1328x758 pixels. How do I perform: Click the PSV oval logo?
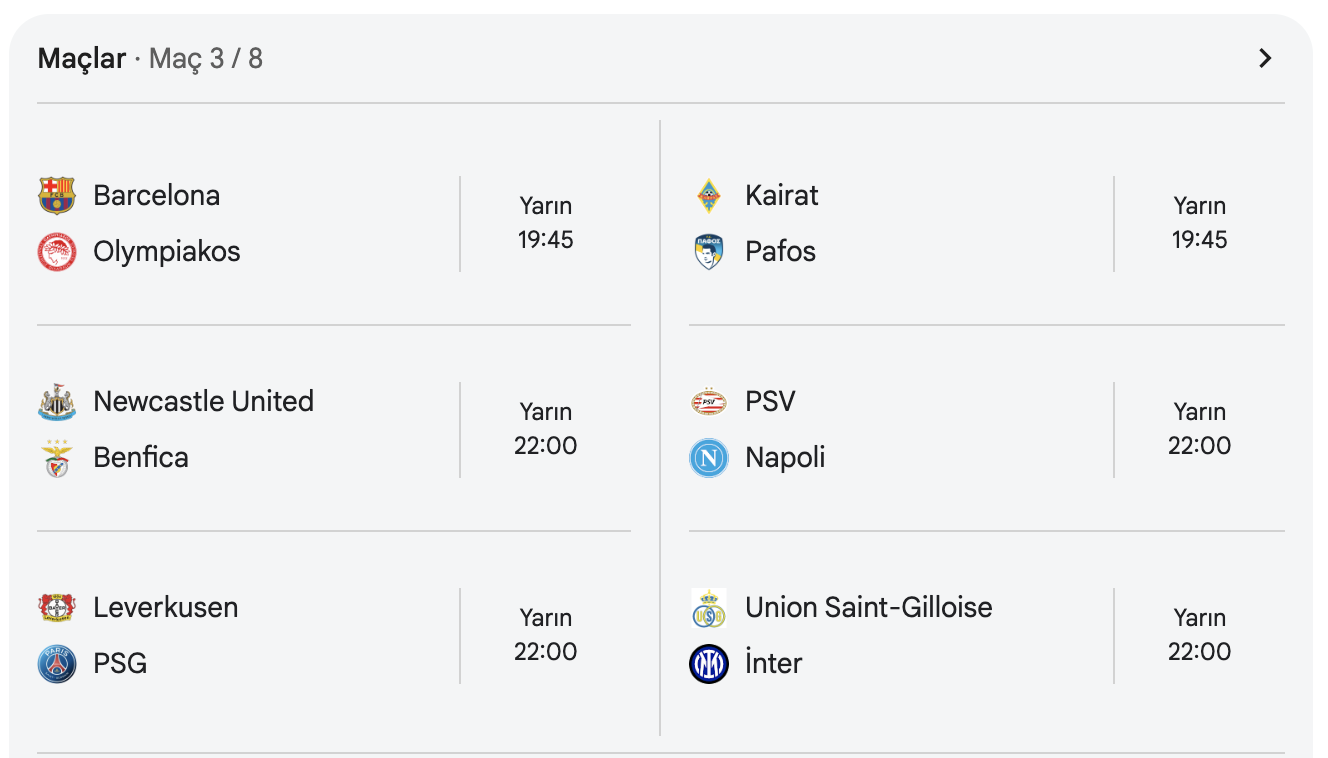(x=709, y=402)
